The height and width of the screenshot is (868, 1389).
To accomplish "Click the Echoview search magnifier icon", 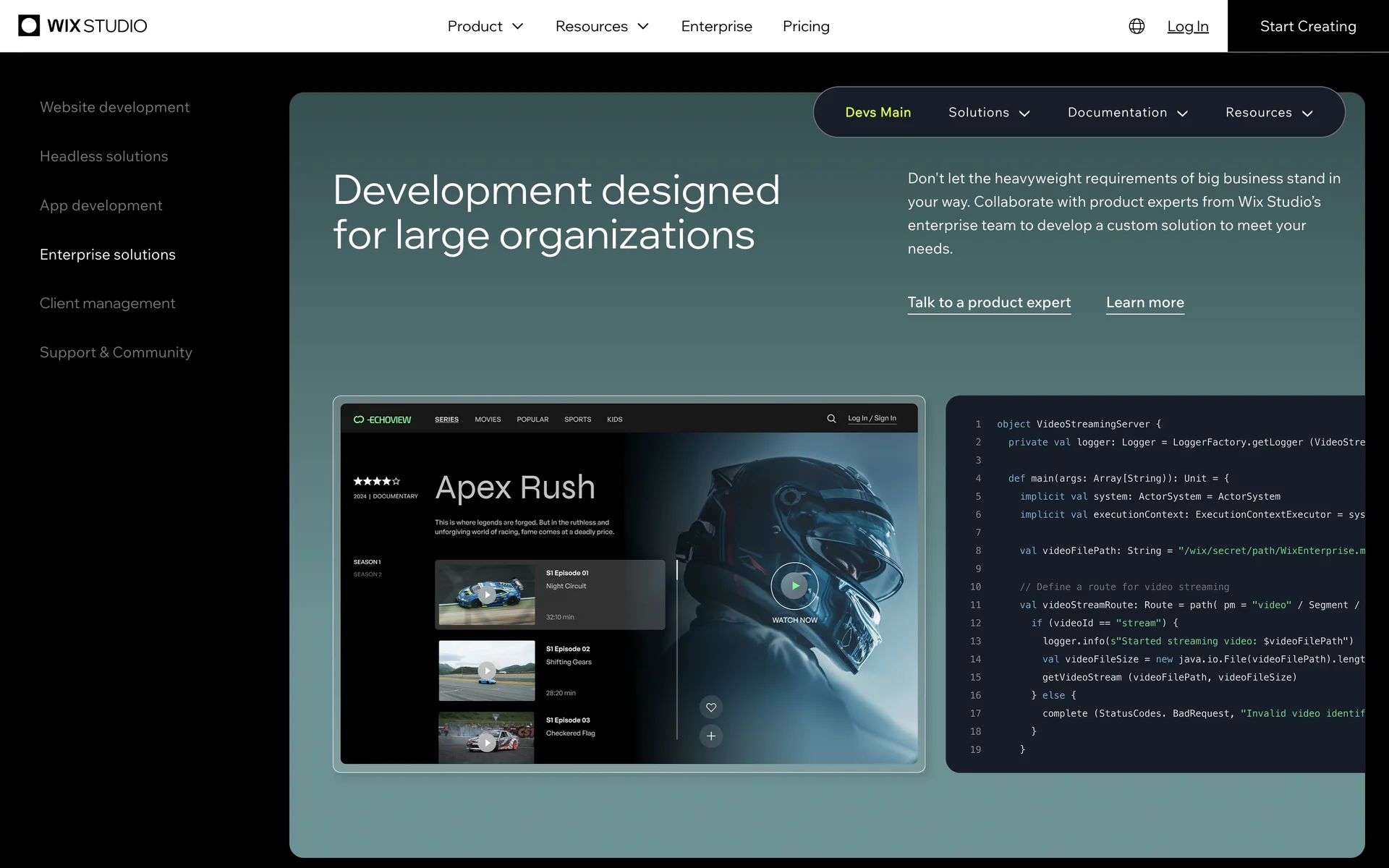I will coord(831,419).
